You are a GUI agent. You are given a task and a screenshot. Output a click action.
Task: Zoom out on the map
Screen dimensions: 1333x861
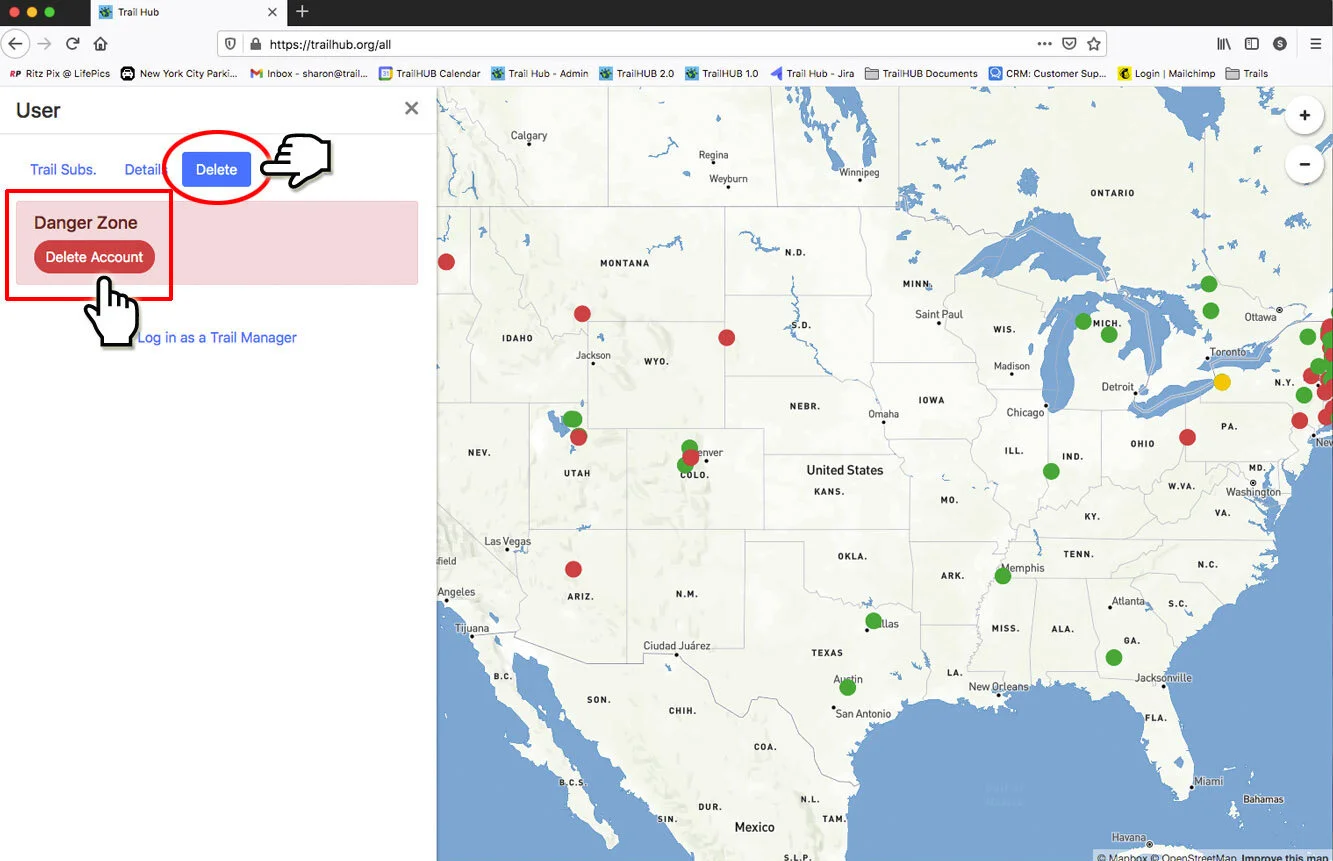pyautogui.click(x=1304, y=164)
